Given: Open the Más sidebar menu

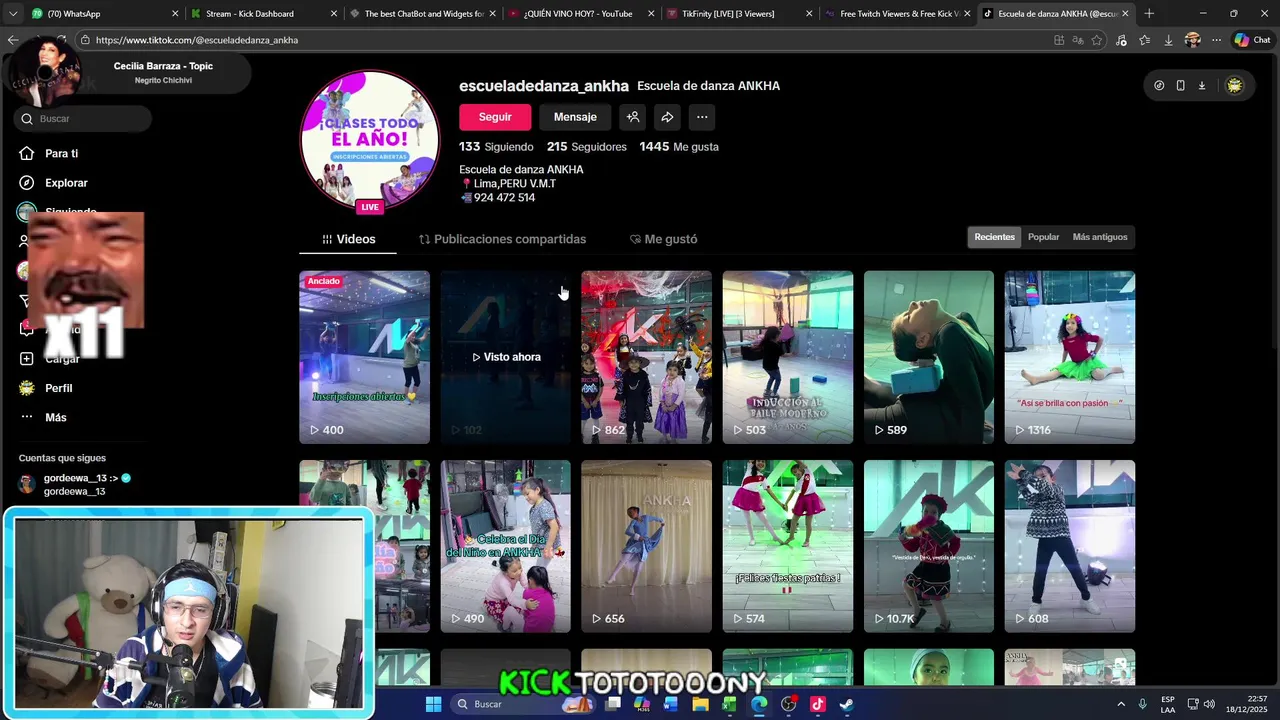Looking at the screenshot, I should 43,417.
